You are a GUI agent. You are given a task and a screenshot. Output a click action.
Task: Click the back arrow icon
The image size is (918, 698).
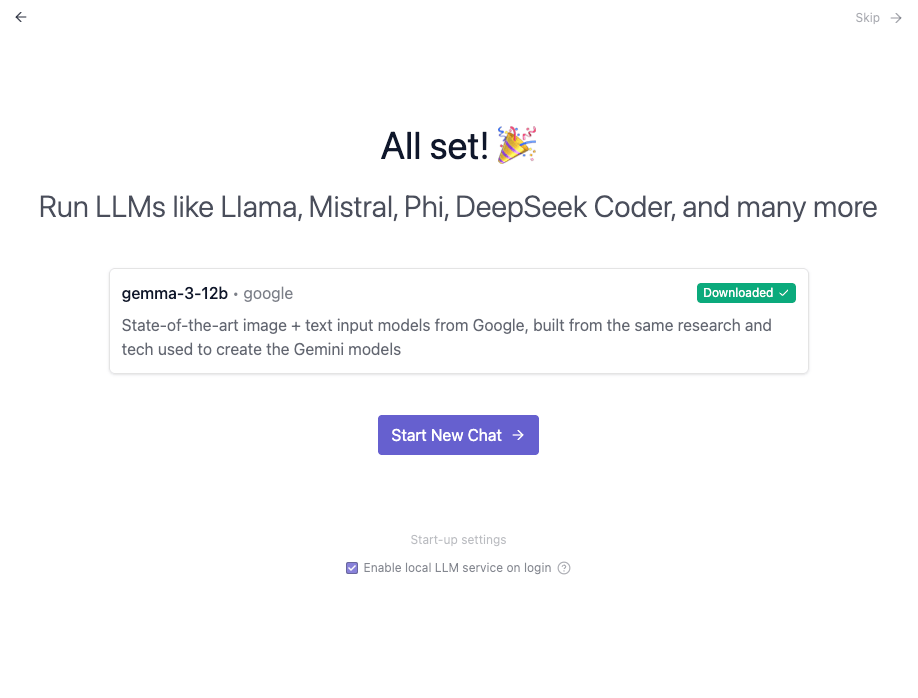coord(21,17)
